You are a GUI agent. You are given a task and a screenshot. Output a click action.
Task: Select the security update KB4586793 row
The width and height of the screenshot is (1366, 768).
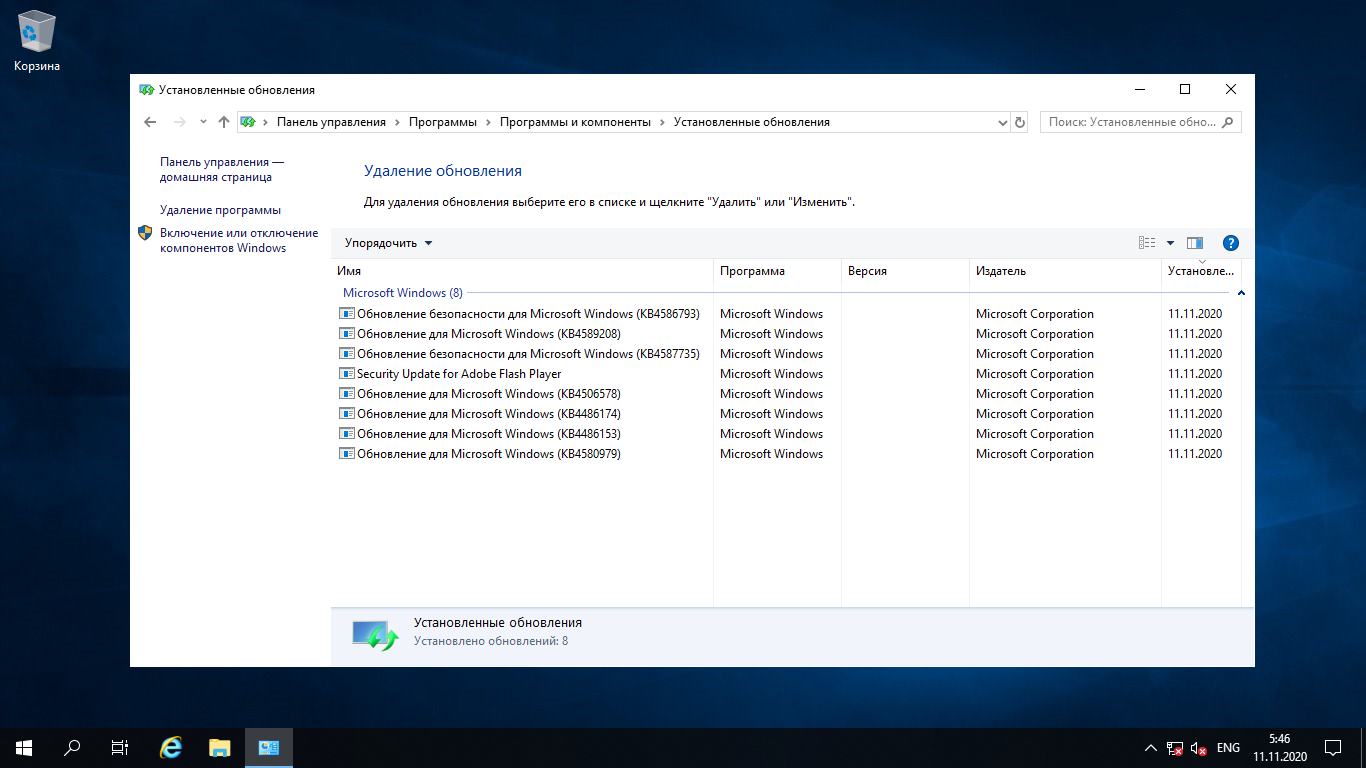click(786, 314)
